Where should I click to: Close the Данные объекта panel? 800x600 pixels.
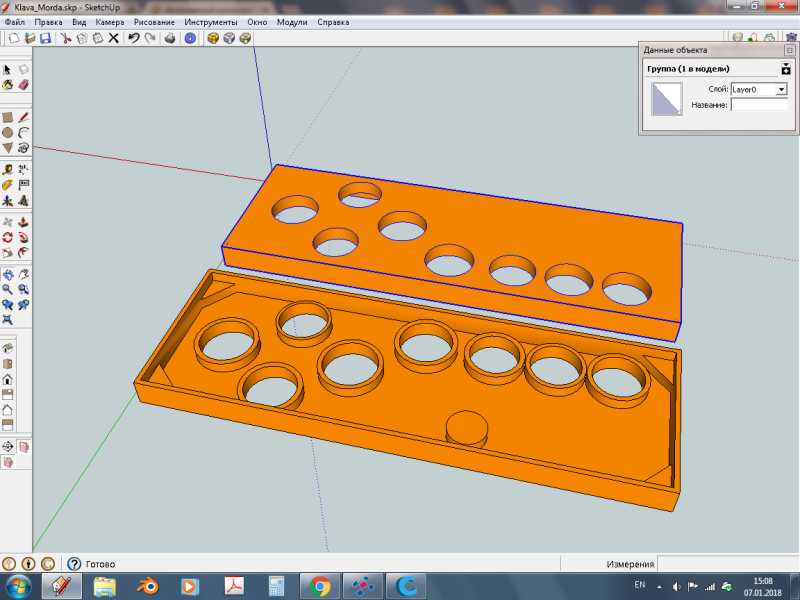coord(789,50)
